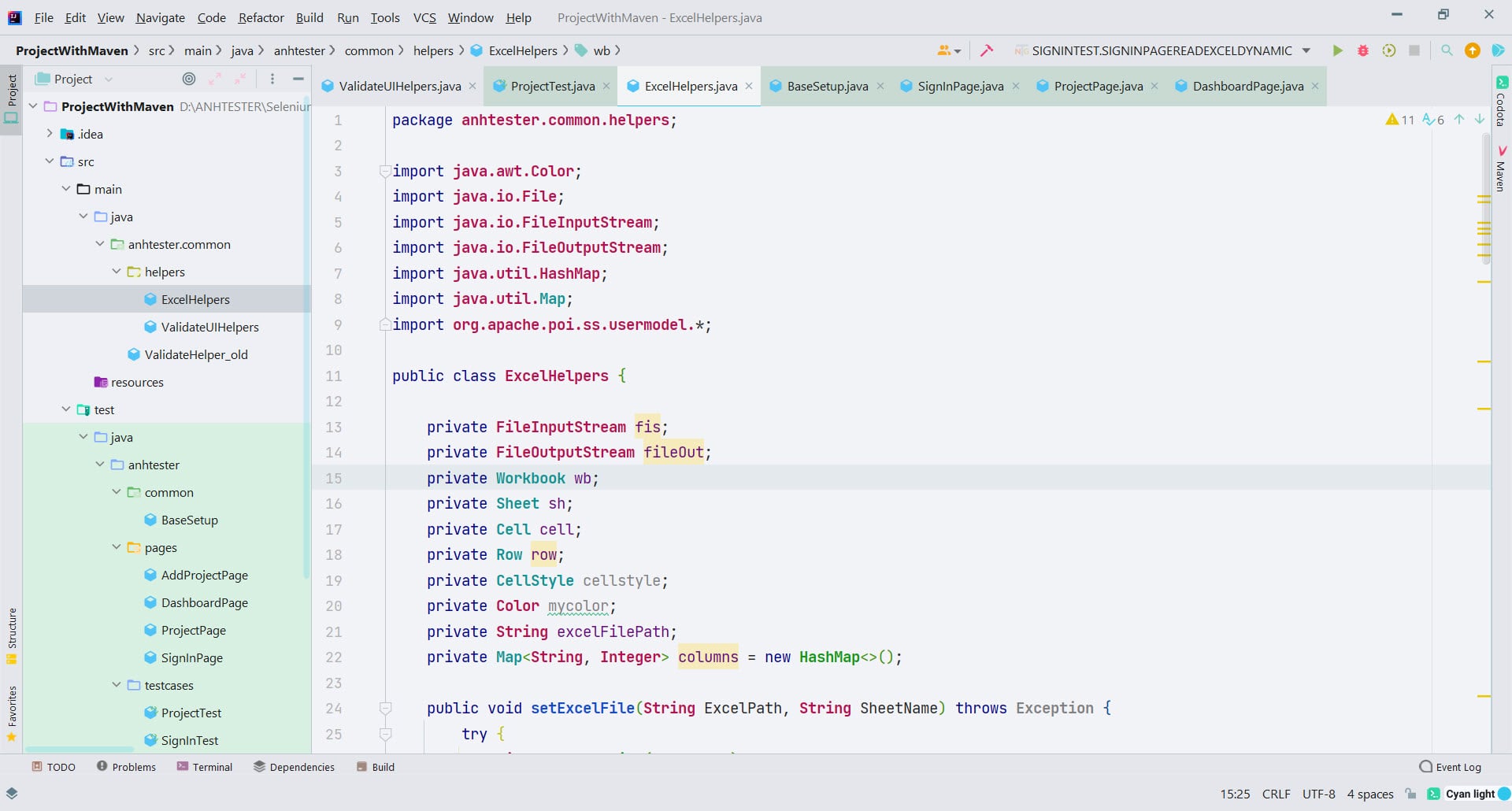The image size is (1512, 811).
Task: Change line separator CRLF in status bar
Action: coord(1276,794)
